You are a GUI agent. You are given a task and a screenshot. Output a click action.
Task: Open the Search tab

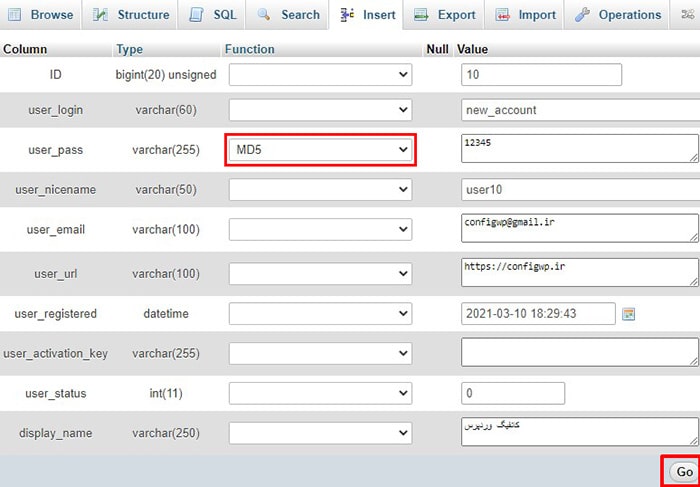pos(288,15)
